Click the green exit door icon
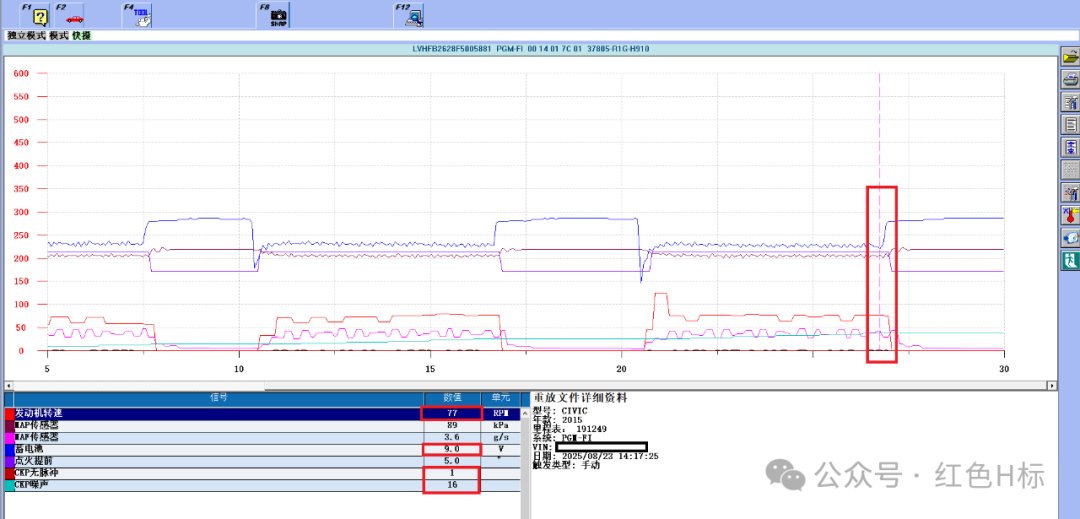 (1070, 260)
